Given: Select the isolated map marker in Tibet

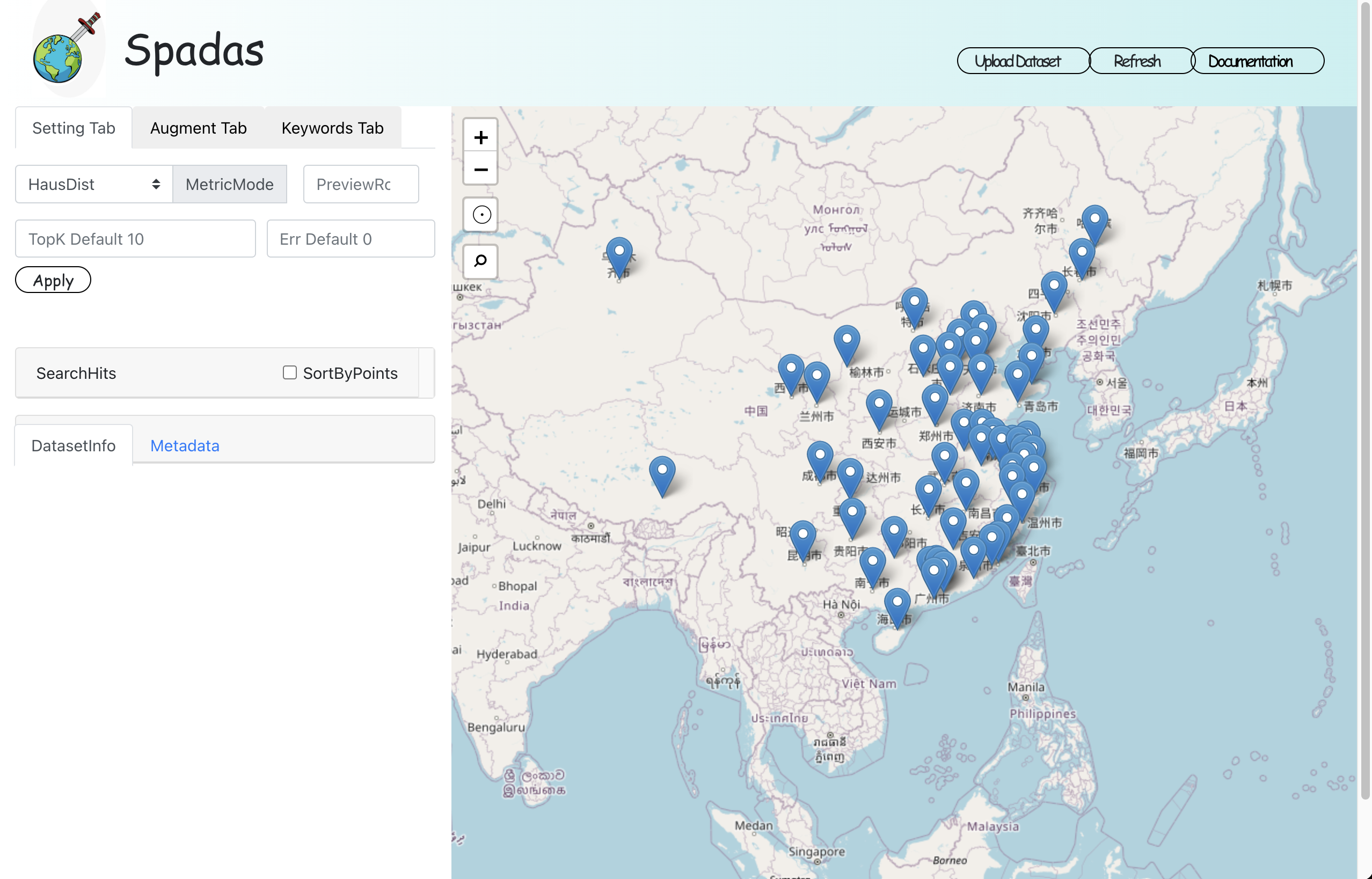Looking at the screenshot, I should coord(662,474).
